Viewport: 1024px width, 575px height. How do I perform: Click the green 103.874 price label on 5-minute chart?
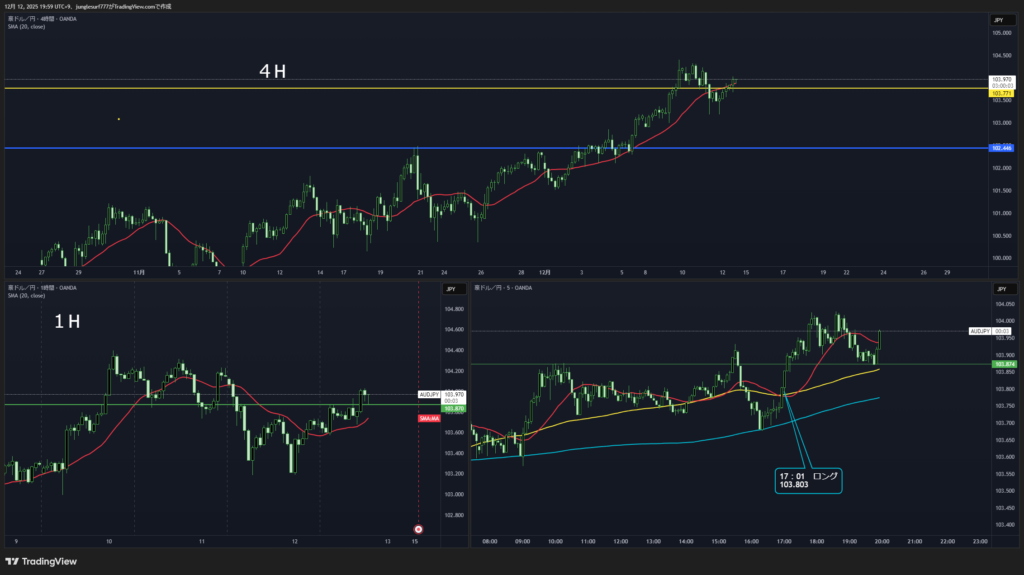pos(1004,364)
